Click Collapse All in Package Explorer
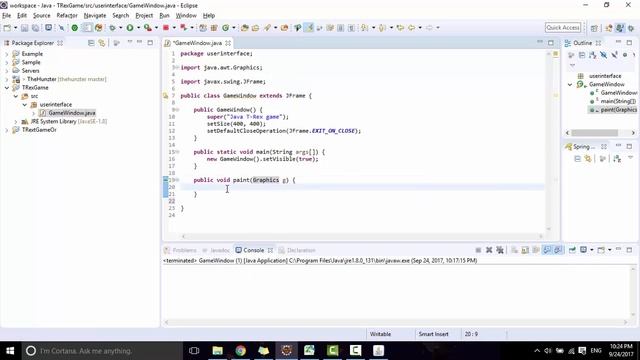The width and height of the screenshot is (640, 360). tap(91, 43)
